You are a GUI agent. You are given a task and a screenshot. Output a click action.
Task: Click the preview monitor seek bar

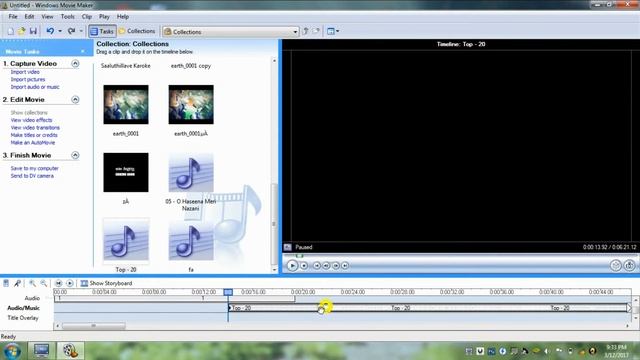click(460, 256)
